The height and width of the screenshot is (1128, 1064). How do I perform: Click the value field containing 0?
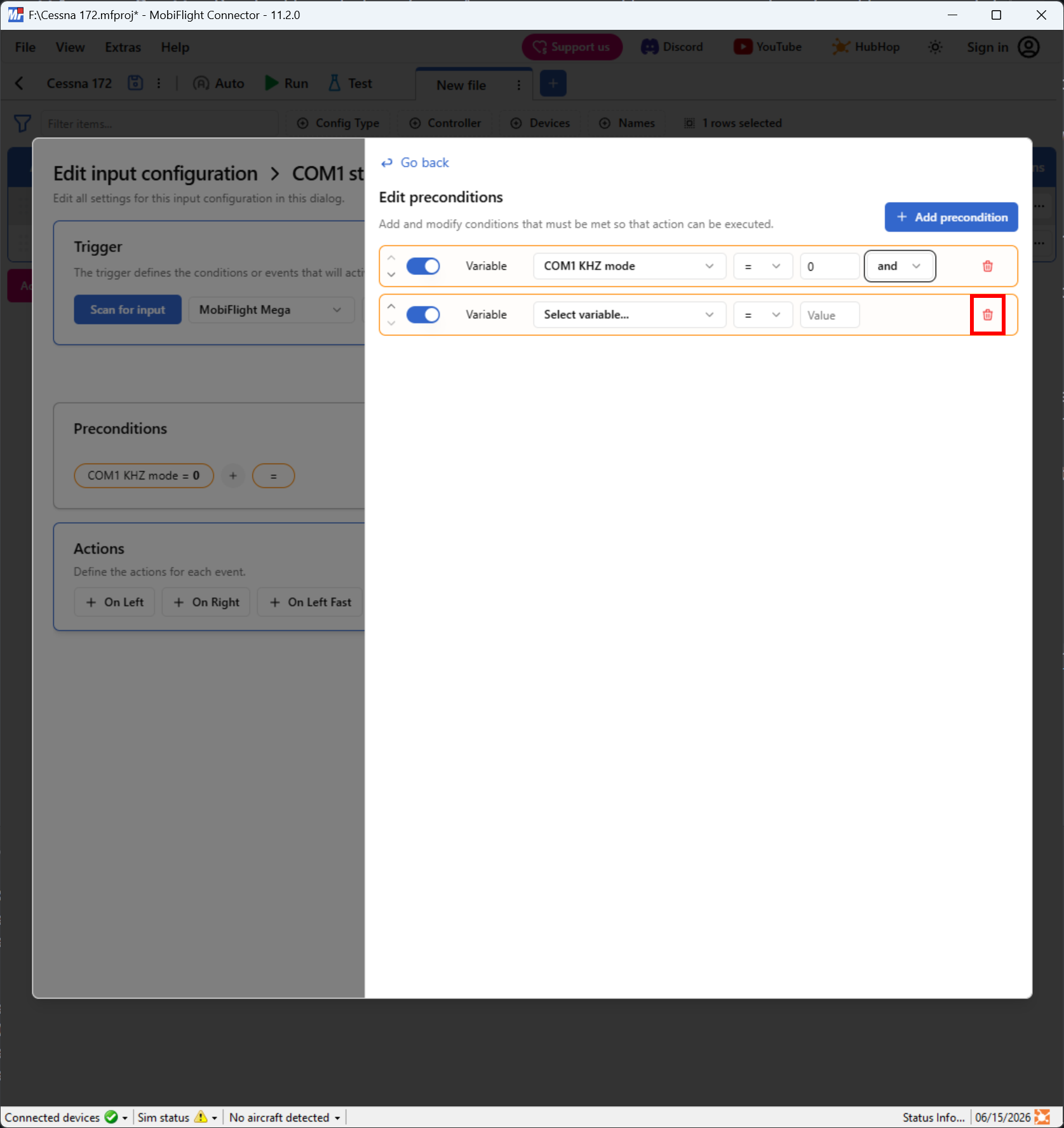tap(830, 266)
